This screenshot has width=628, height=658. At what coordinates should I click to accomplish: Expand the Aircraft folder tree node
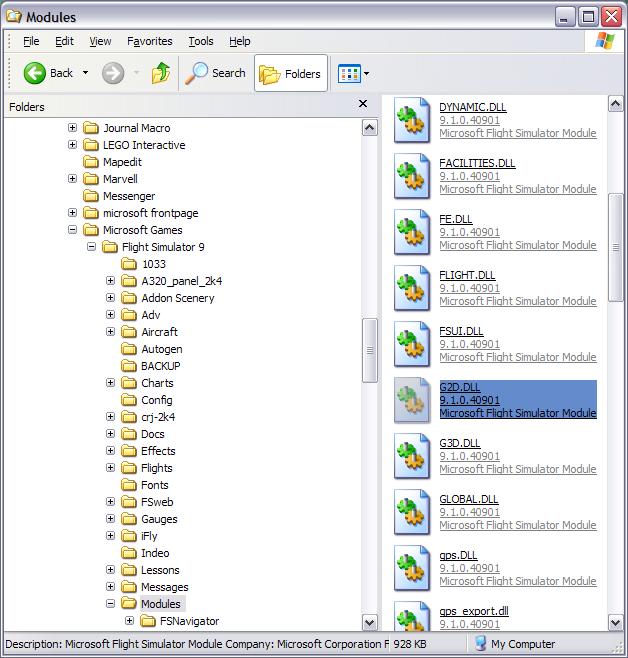point(110,332)
